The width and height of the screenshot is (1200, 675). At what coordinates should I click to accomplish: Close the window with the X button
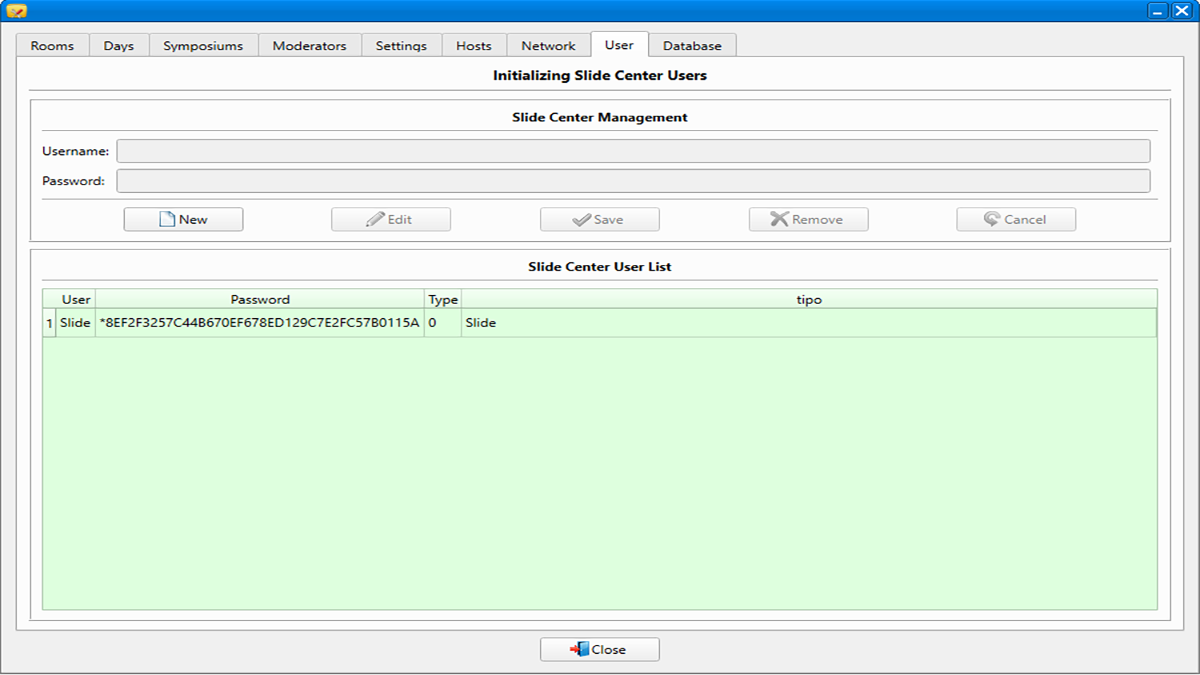pos(1182,10)
